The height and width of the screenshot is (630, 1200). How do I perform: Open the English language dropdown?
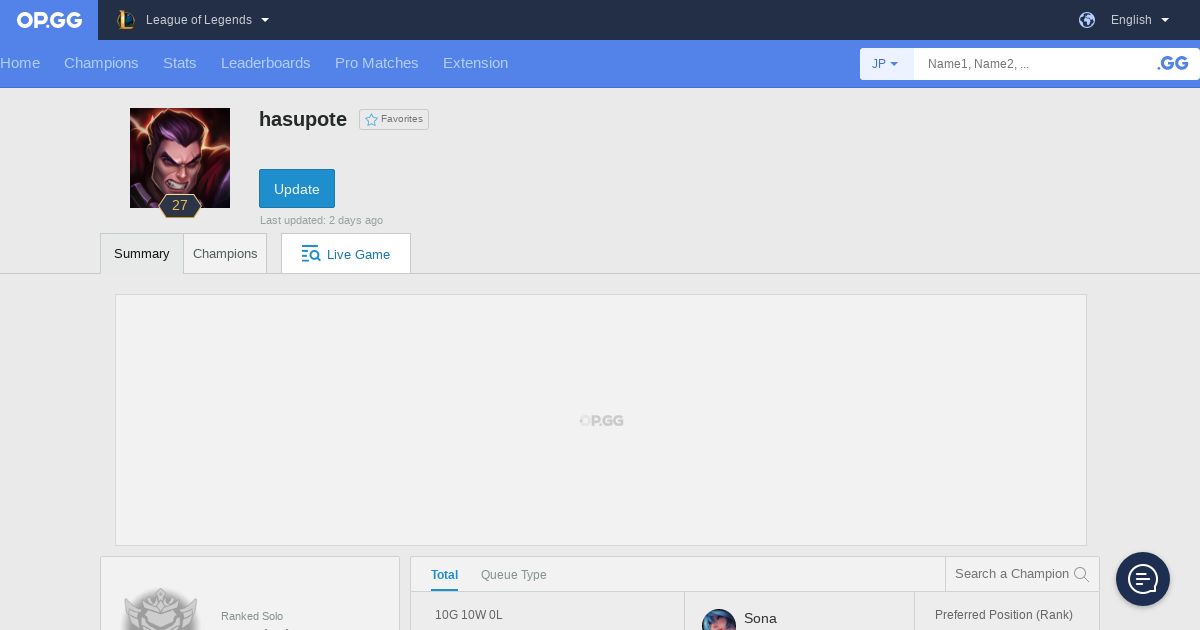pos(1140,20)
